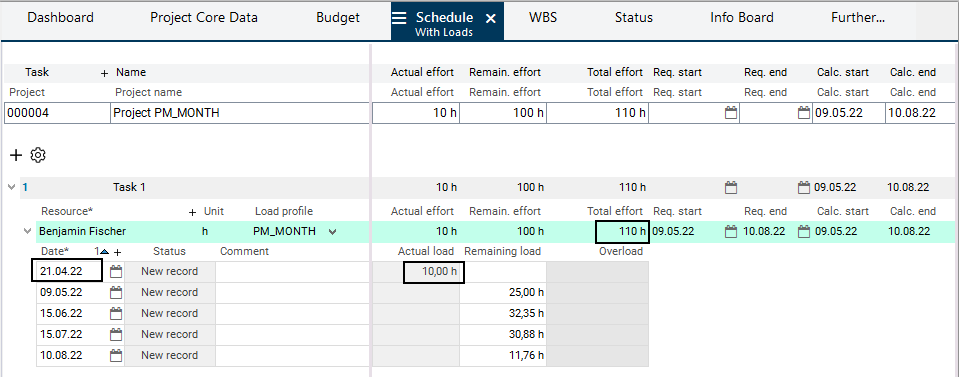Add a resource via plus next to Resource
Image resolution: width=959 pixels, height=377 pixels.
click(x=193, y=212)
